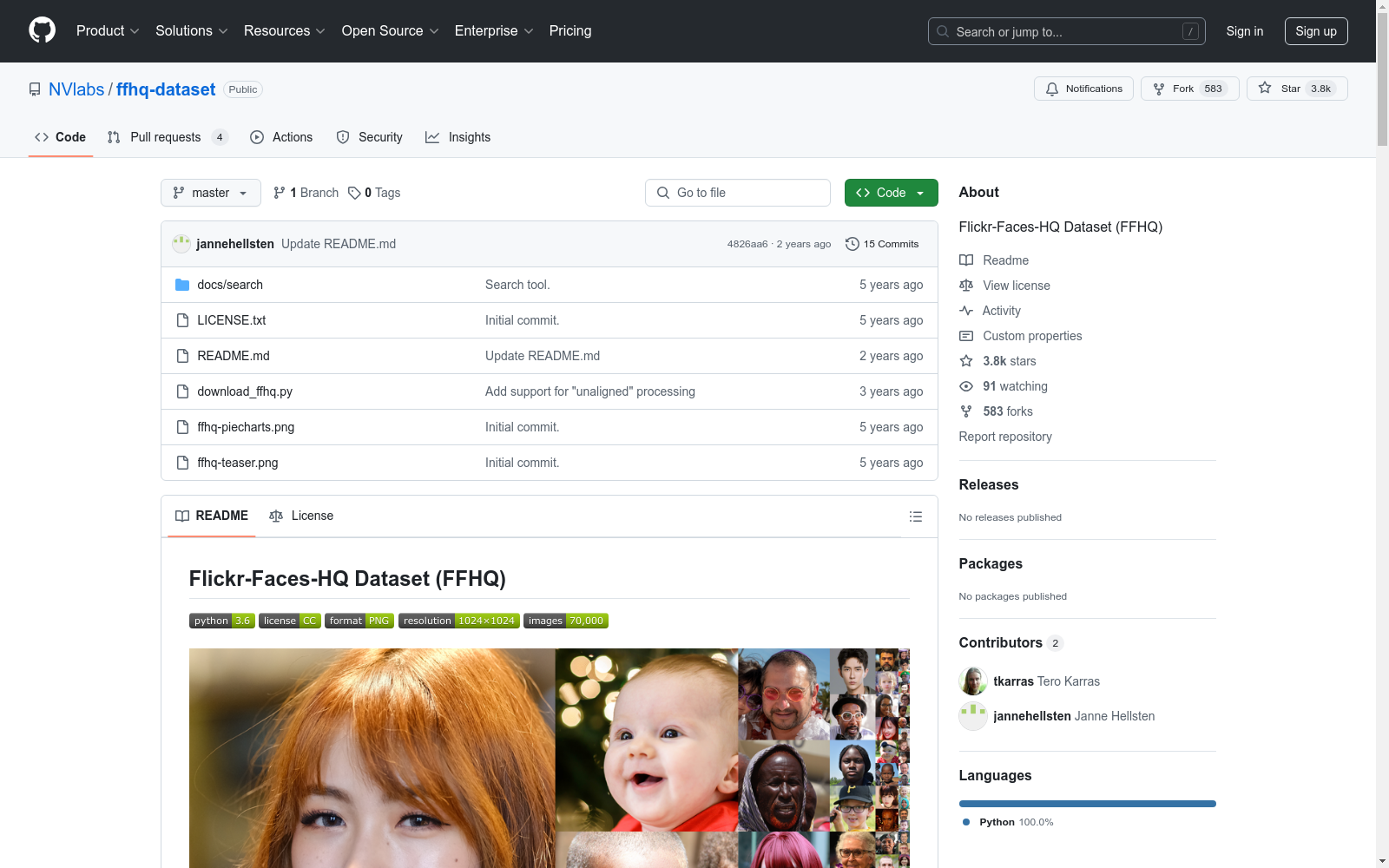The image size is (1389, 868).
Task: Select the License tab
Action: [301, 516]
